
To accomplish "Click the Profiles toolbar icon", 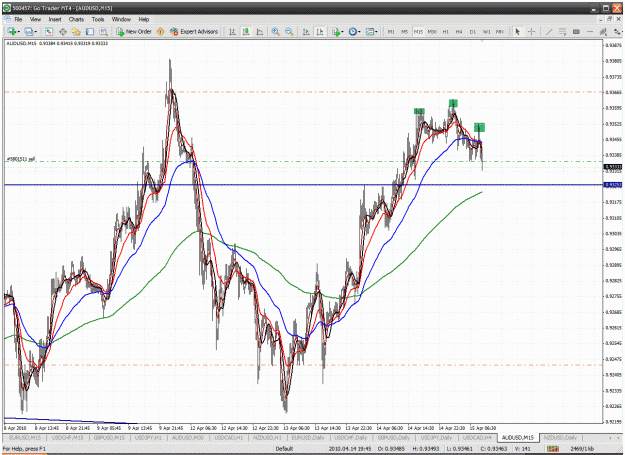I will tap(28, 31).
